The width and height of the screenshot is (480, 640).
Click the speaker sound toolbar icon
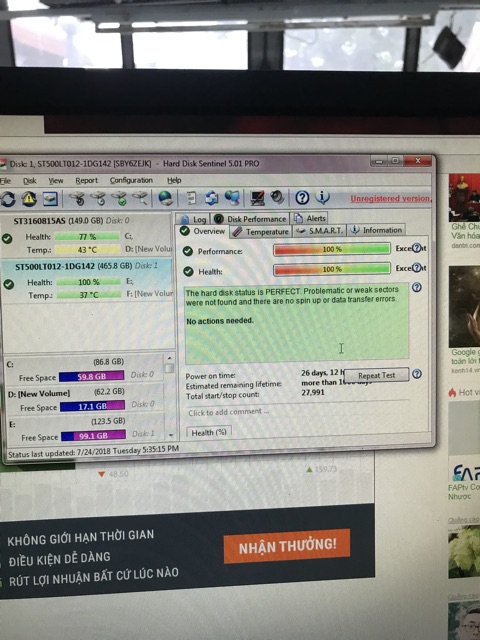tap(277, 198)
